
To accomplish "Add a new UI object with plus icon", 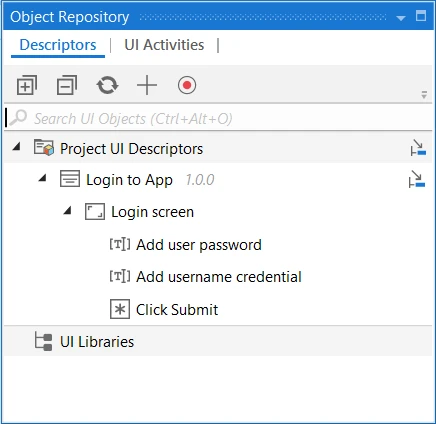I will click(x=147, y=85).
